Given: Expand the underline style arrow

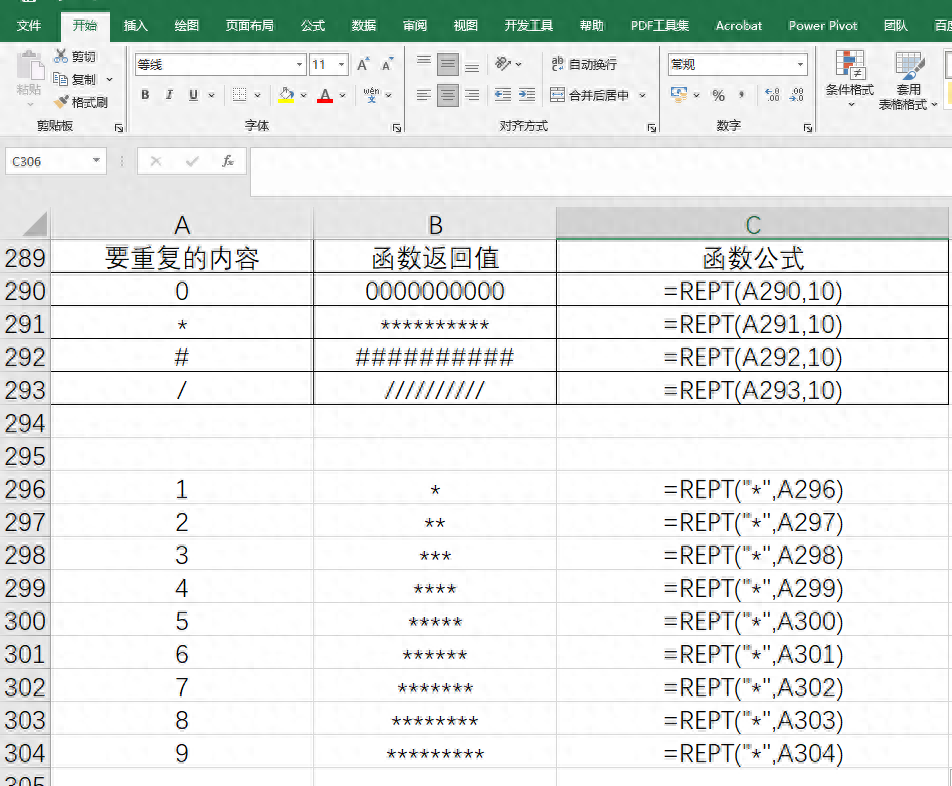Looking at the screenshot, I should [211, 95].
